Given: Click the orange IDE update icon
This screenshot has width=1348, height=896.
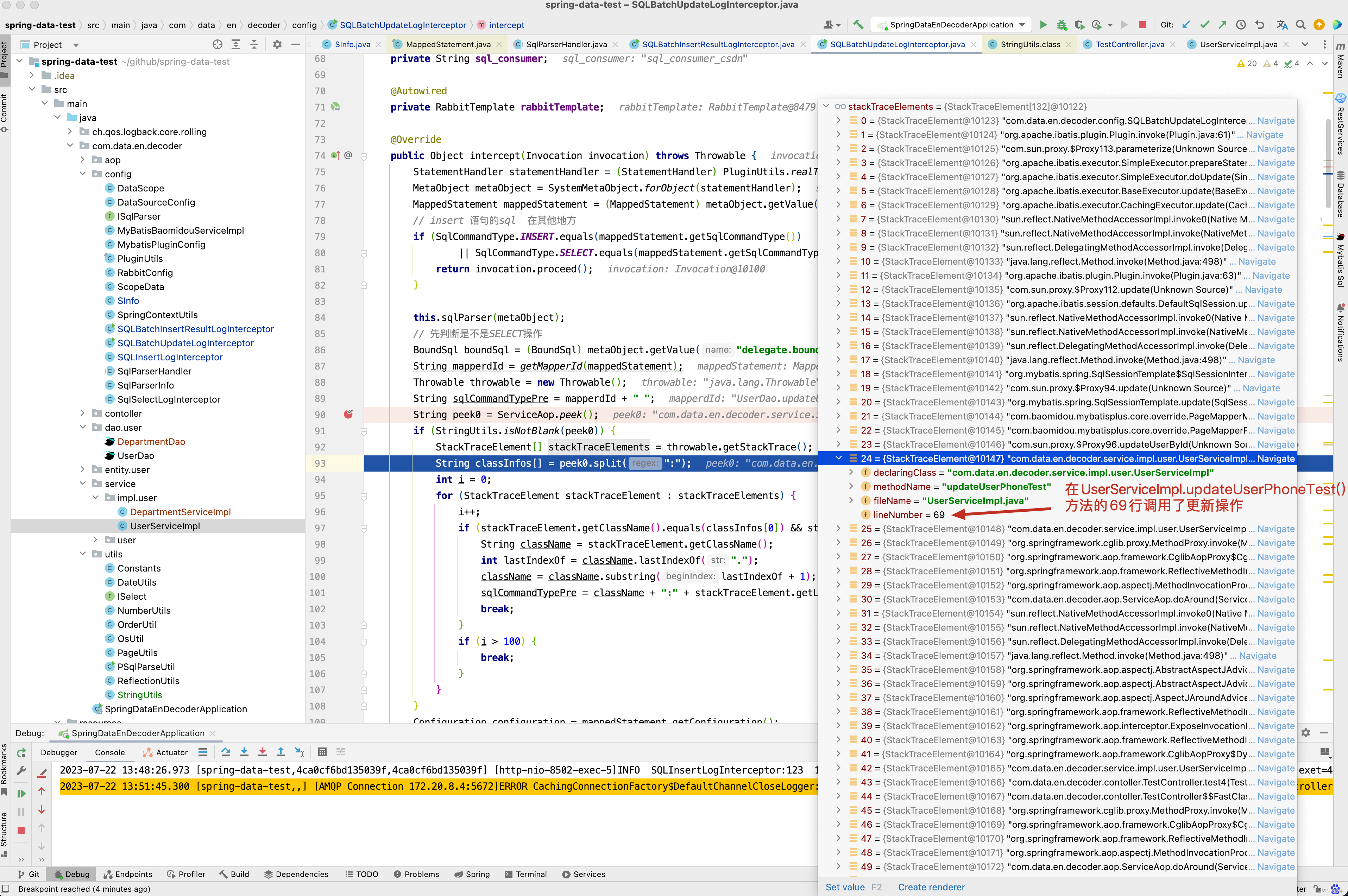Looking at the screenshot, I should 1319,25.
